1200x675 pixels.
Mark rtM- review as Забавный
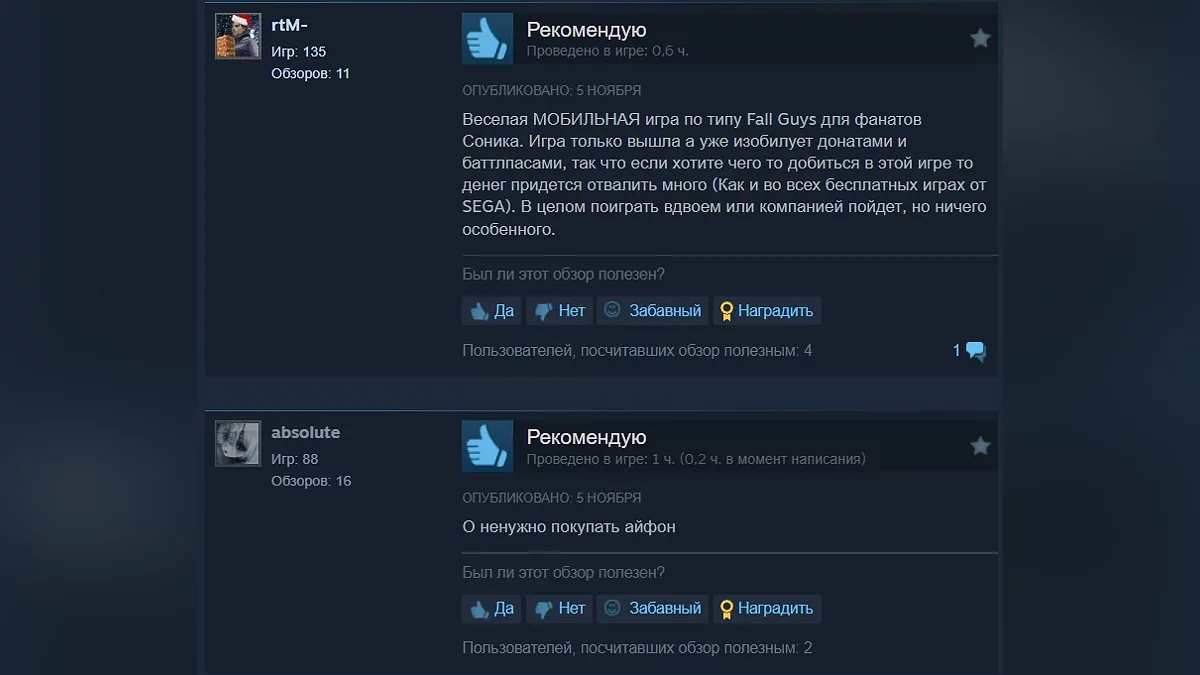[653, 311]
